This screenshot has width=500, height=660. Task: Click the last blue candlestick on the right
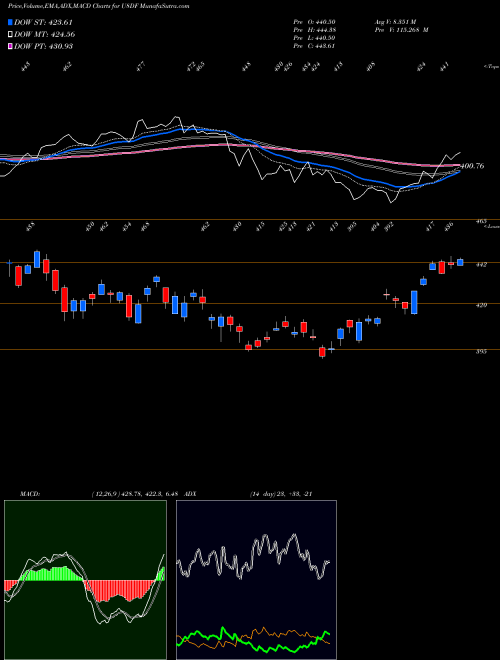(x=460, y=262)
